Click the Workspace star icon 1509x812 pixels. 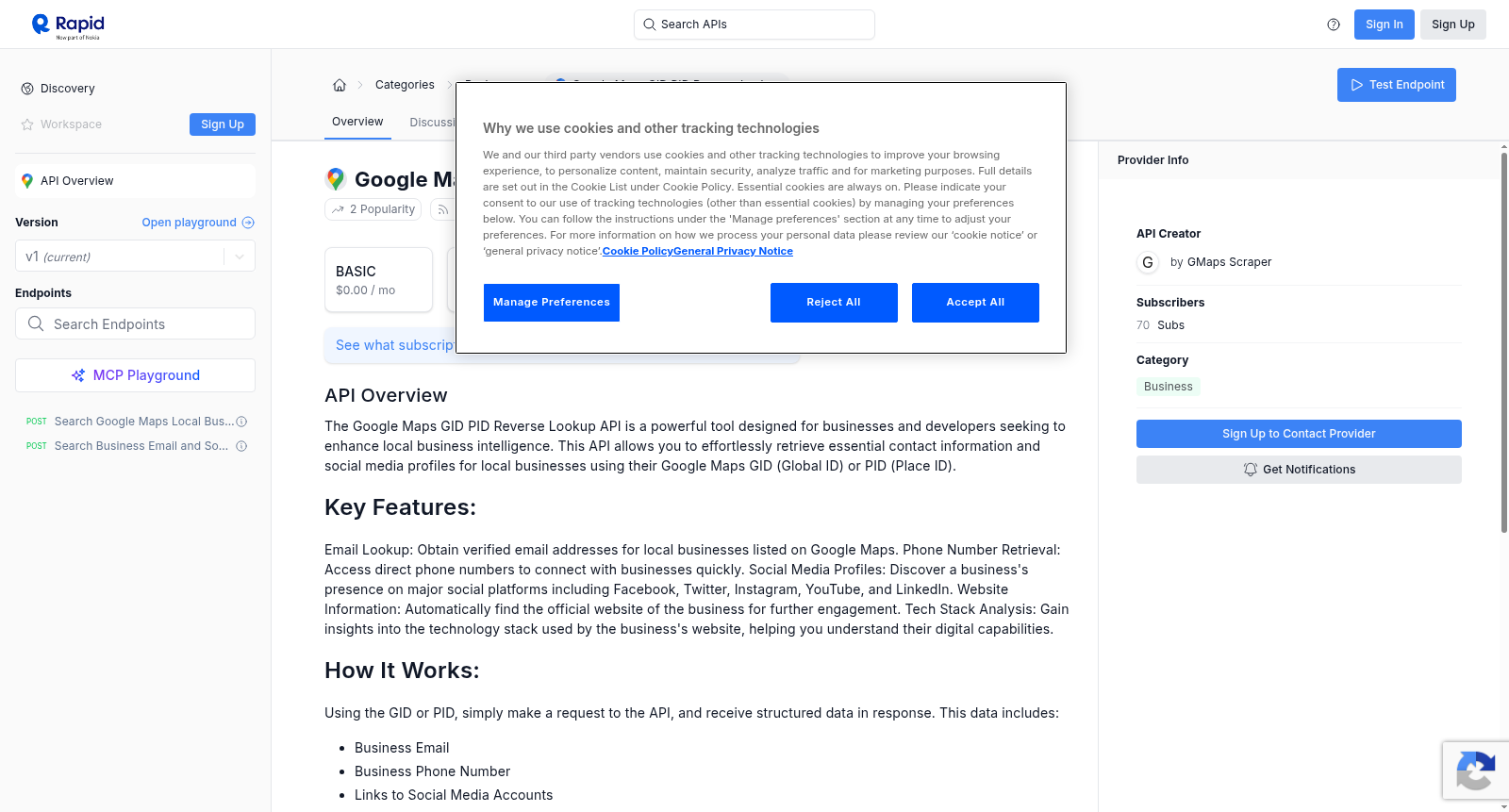click(x=27, y=124)
